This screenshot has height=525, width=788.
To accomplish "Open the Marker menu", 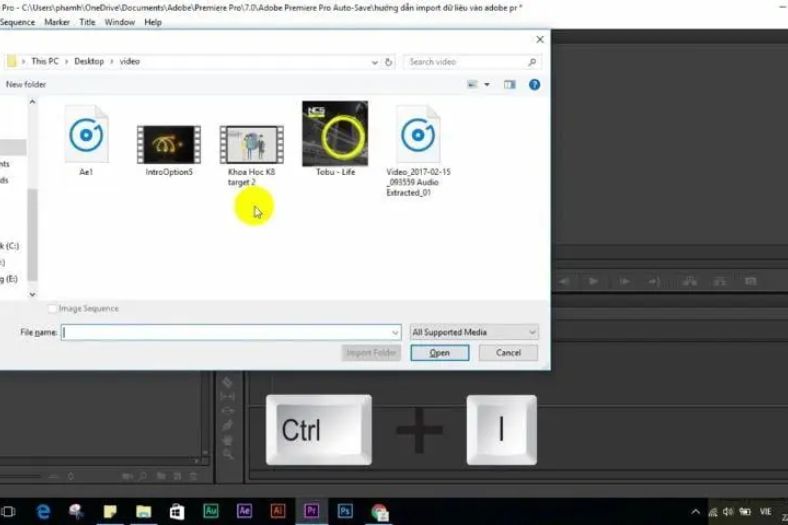I will click(57, 22).
